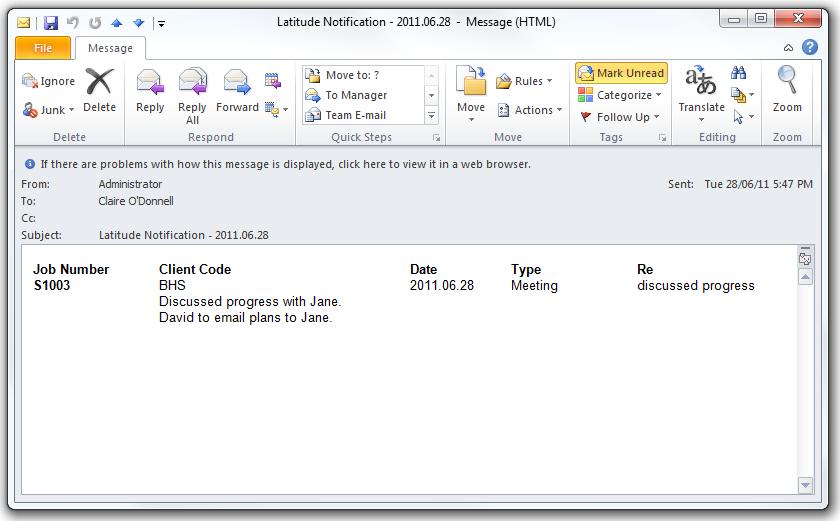840x521 pixels.
Task: Go to previous item using up arrow
Action: point(117,22)
